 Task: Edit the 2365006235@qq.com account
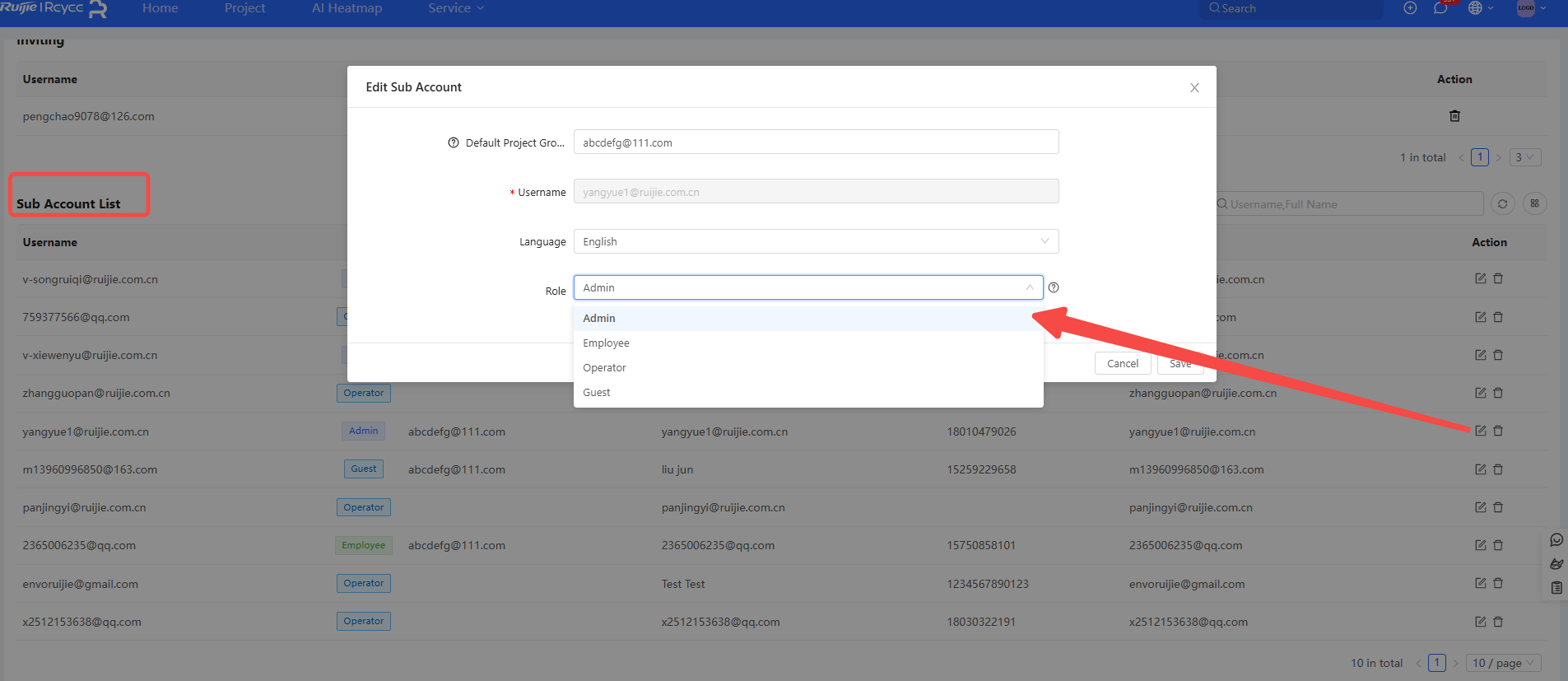click(x=1480, y=545)
